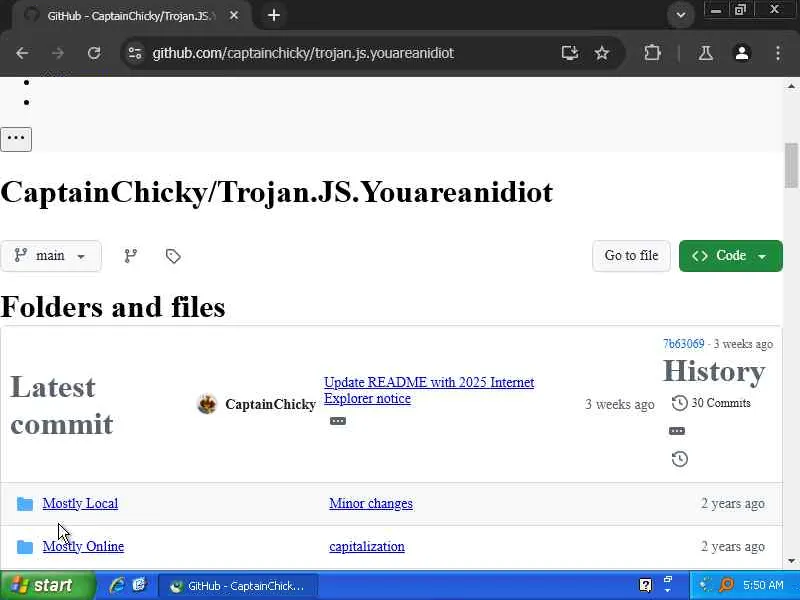The height and width of the screenshot is (600, 800).
Task: Open the green Code dropdown
Action: (731, 256)
